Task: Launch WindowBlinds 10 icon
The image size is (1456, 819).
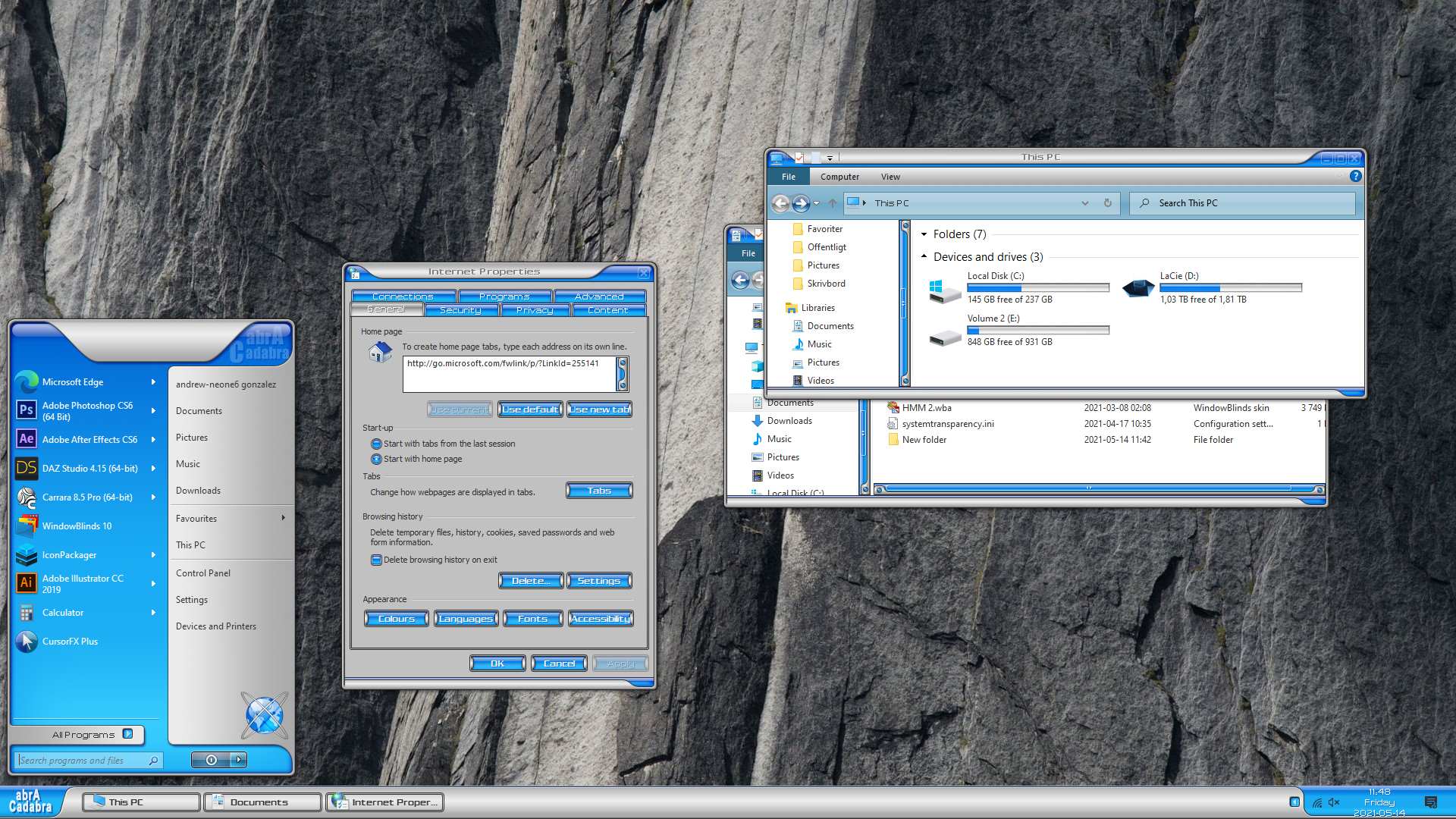Action: tap(27, 526)
